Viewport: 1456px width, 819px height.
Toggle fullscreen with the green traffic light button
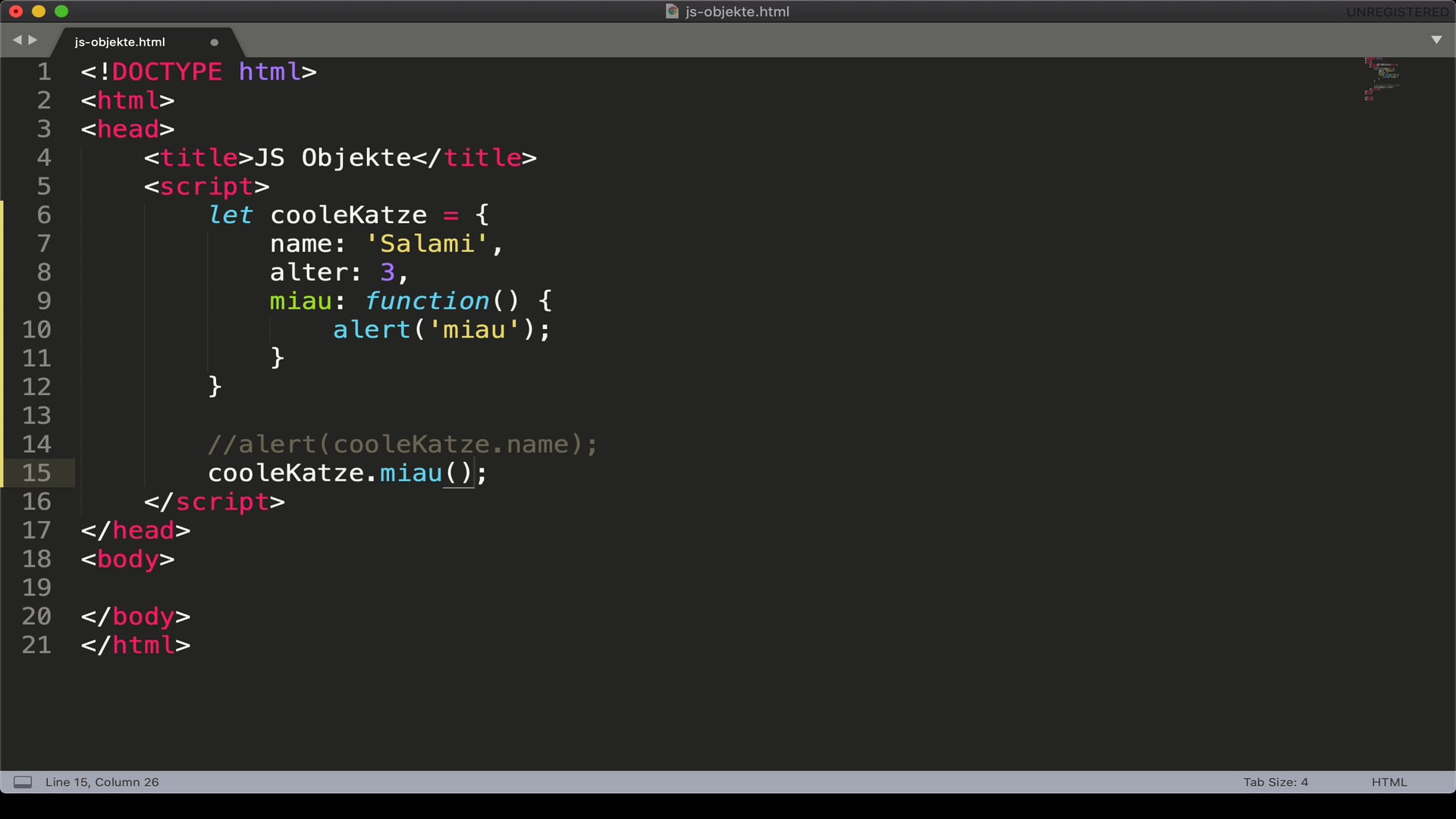click(x=61, y=11)
